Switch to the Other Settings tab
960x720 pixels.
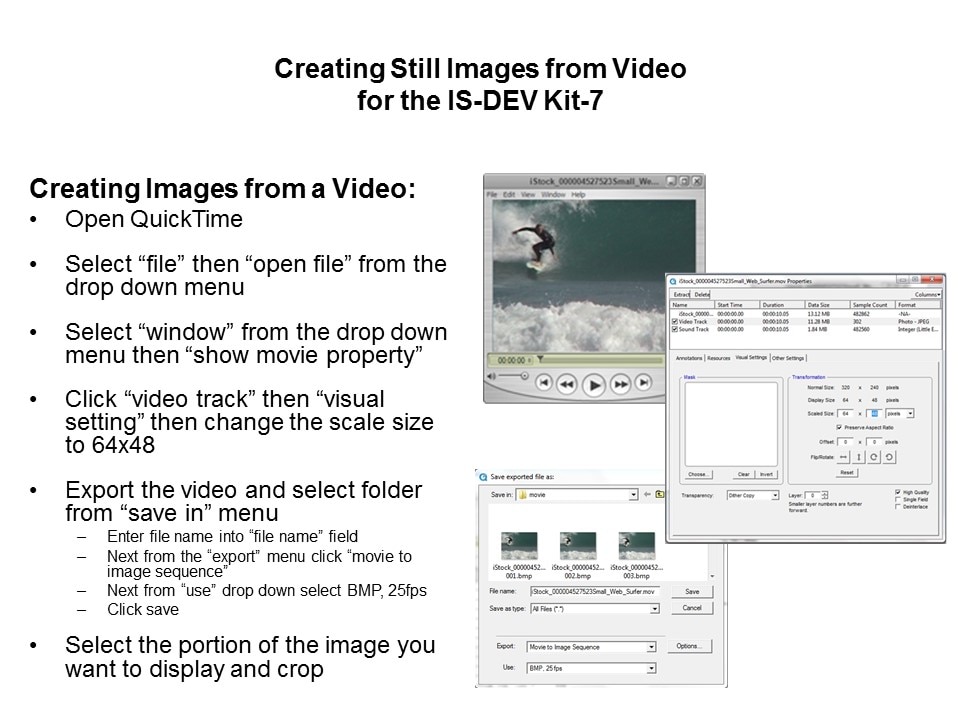[788, 358]
